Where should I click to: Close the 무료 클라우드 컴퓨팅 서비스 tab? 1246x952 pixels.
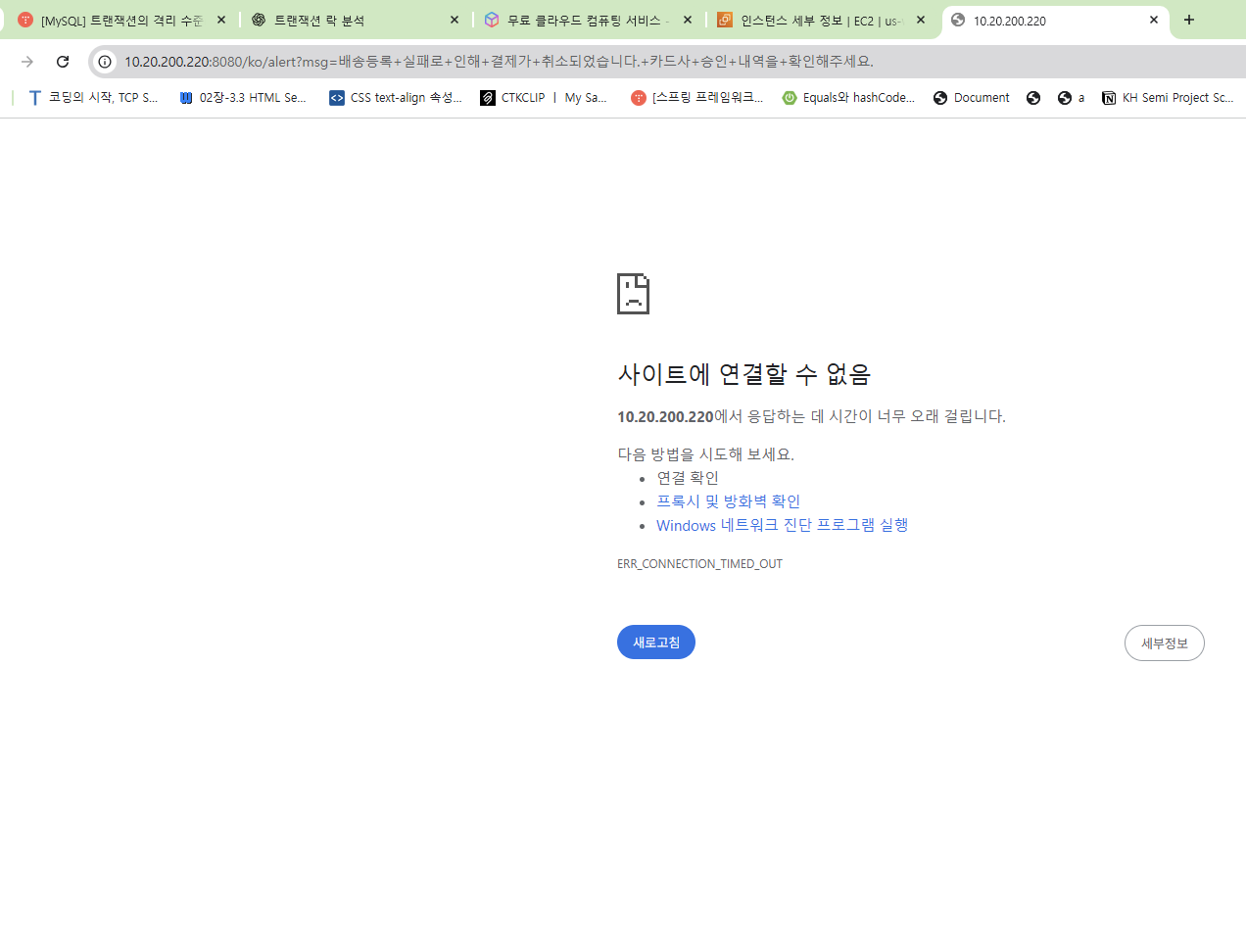tap(688, 20)
